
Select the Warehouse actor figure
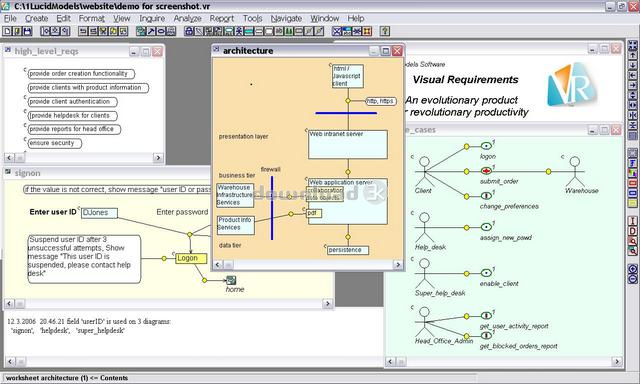pyautogui.click(x=575, y=171)
